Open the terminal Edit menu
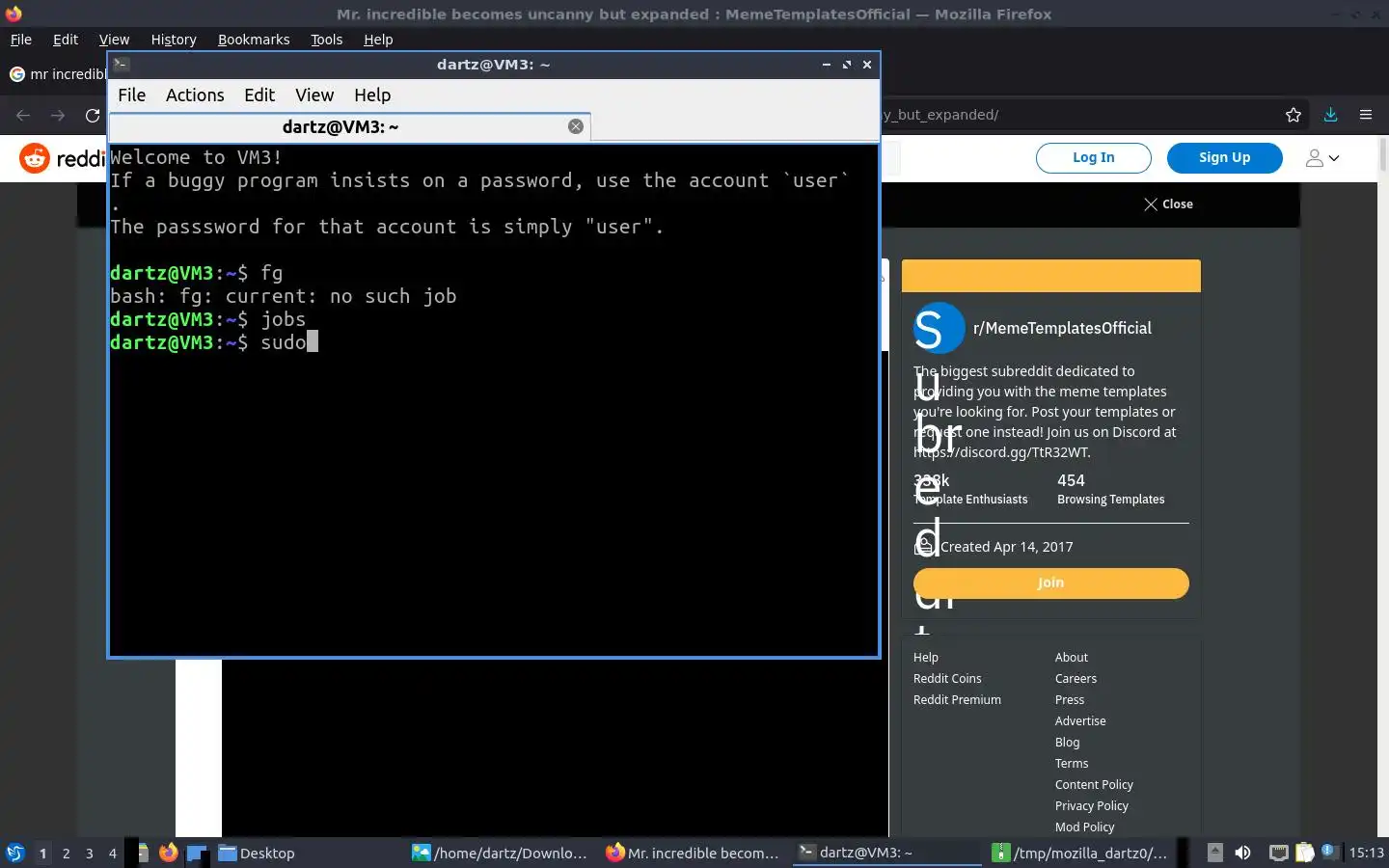Image resolution: width=1389 pixels, height=868 pixels. point(259,95)
